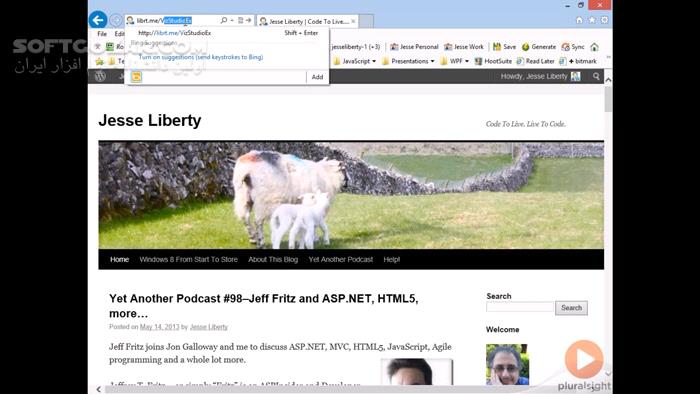Click the May 14, 2013 date link
This screenshot has width=700, height=394.
click(x=159, y=327)
